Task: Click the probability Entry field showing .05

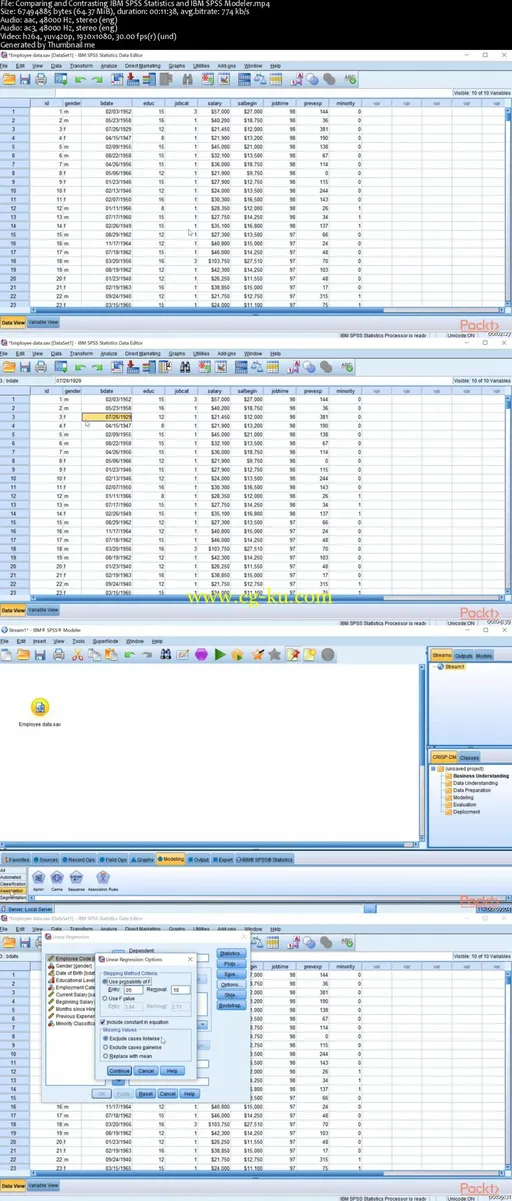Action: coord(132,989)
